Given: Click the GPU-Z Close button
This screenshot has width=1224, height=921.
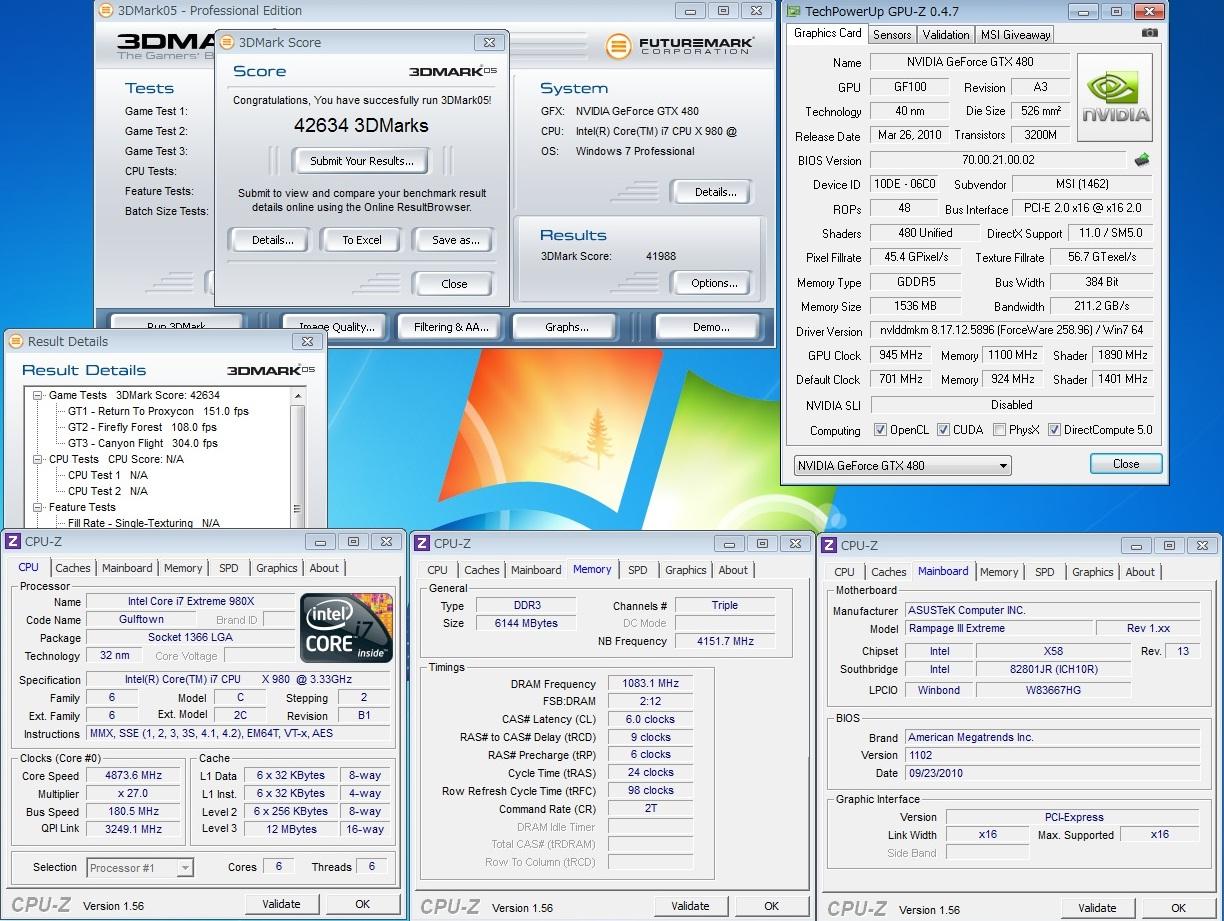Looking at the screenshot, I should pos(1126,464).
